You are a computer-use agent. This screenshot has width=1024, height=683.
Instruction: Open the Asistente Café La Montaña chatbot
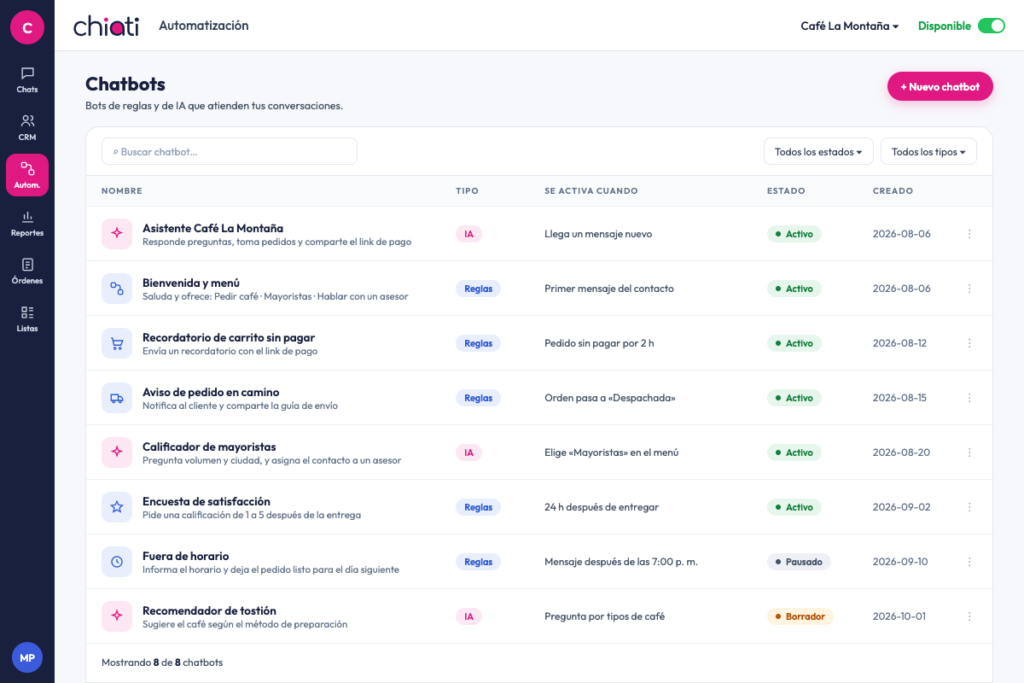click(x=213, y=228)
